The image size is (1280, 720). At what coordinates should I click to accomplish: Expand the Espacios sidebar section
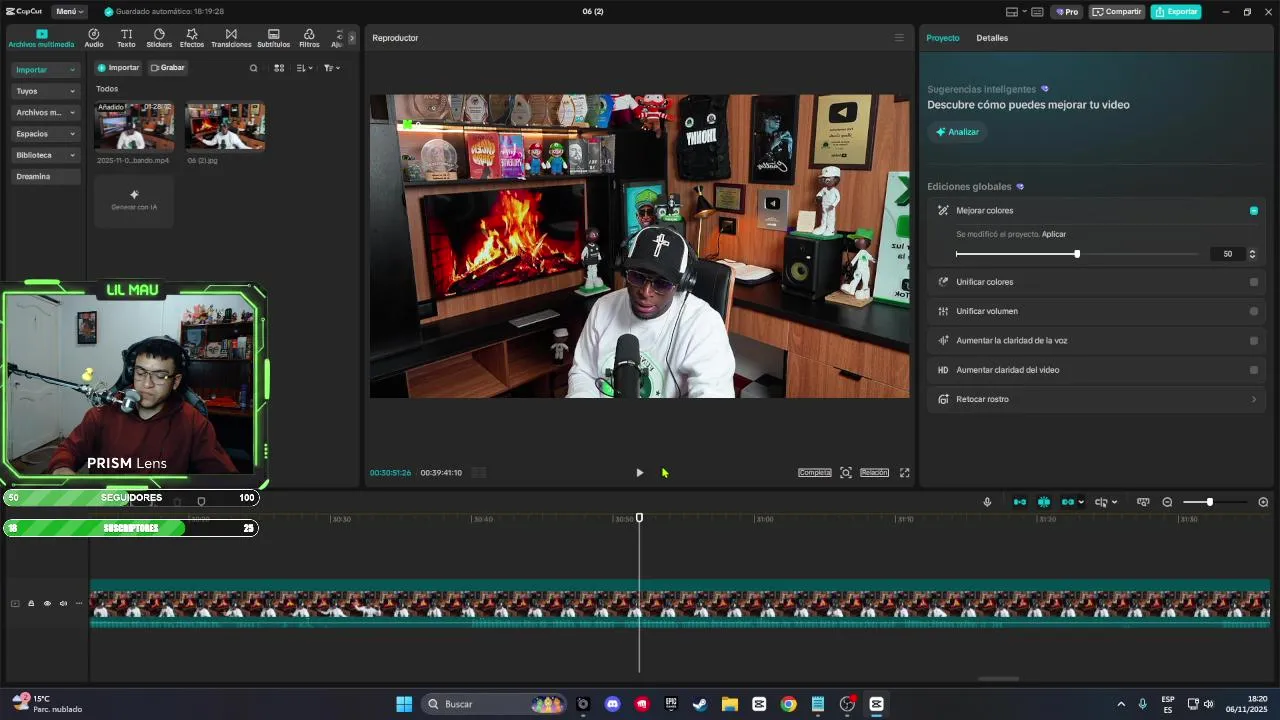pos(45,134)
